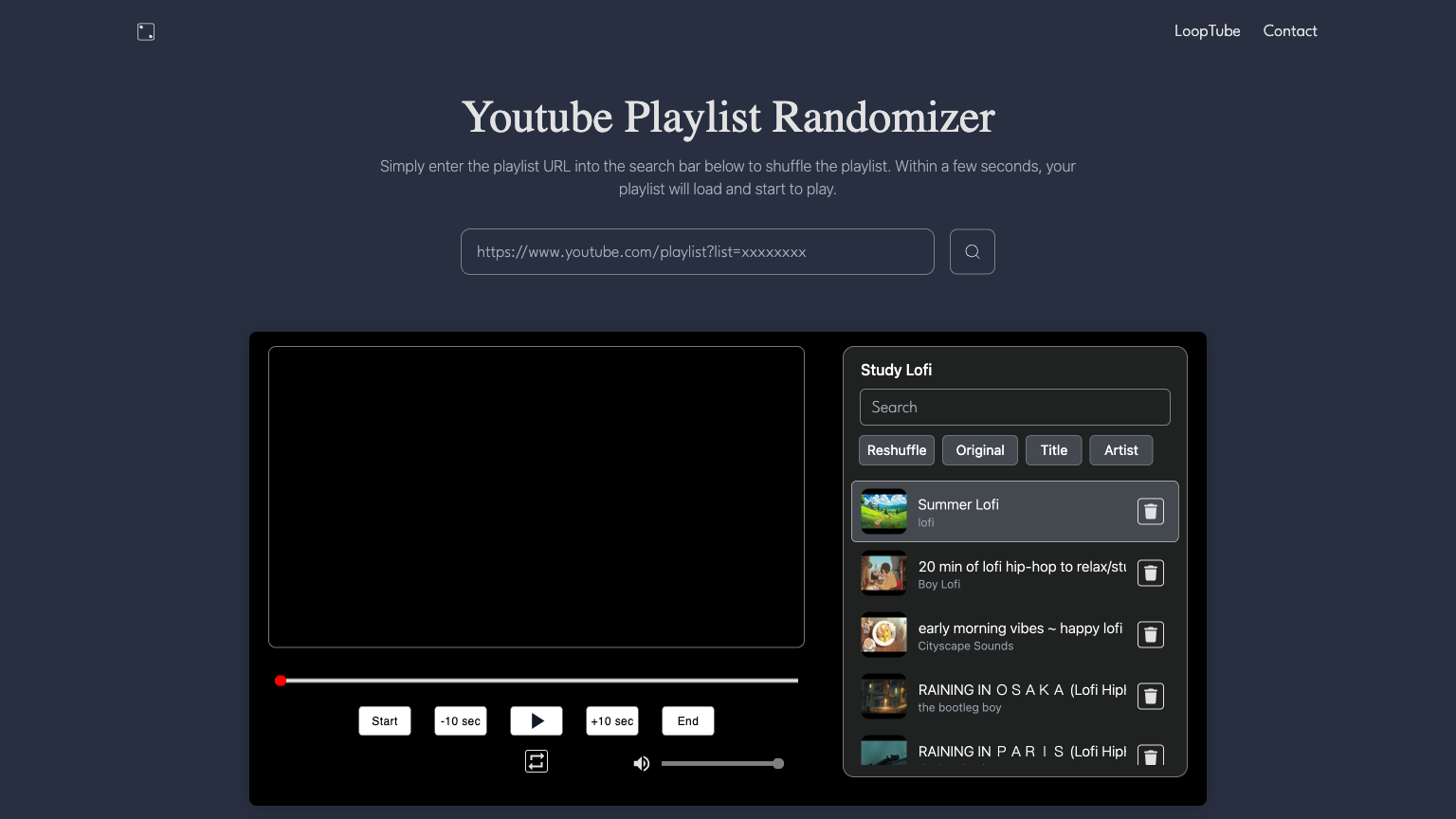Toggle the loop playback icon below the video
Screen dimensions: 1456x819
(536, 761)
